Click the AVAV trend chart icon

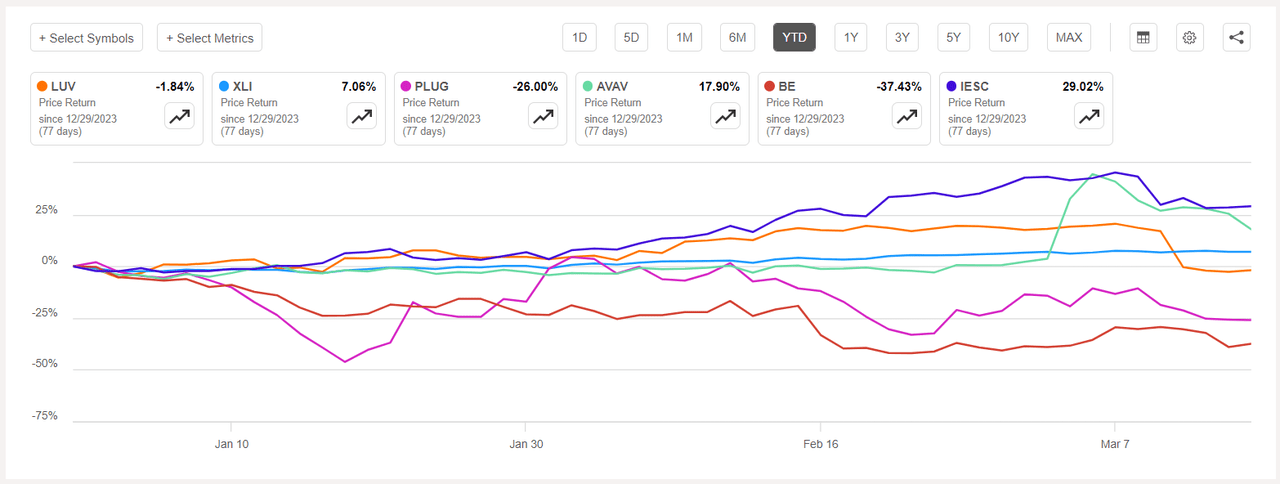click(x=726, y=116)
